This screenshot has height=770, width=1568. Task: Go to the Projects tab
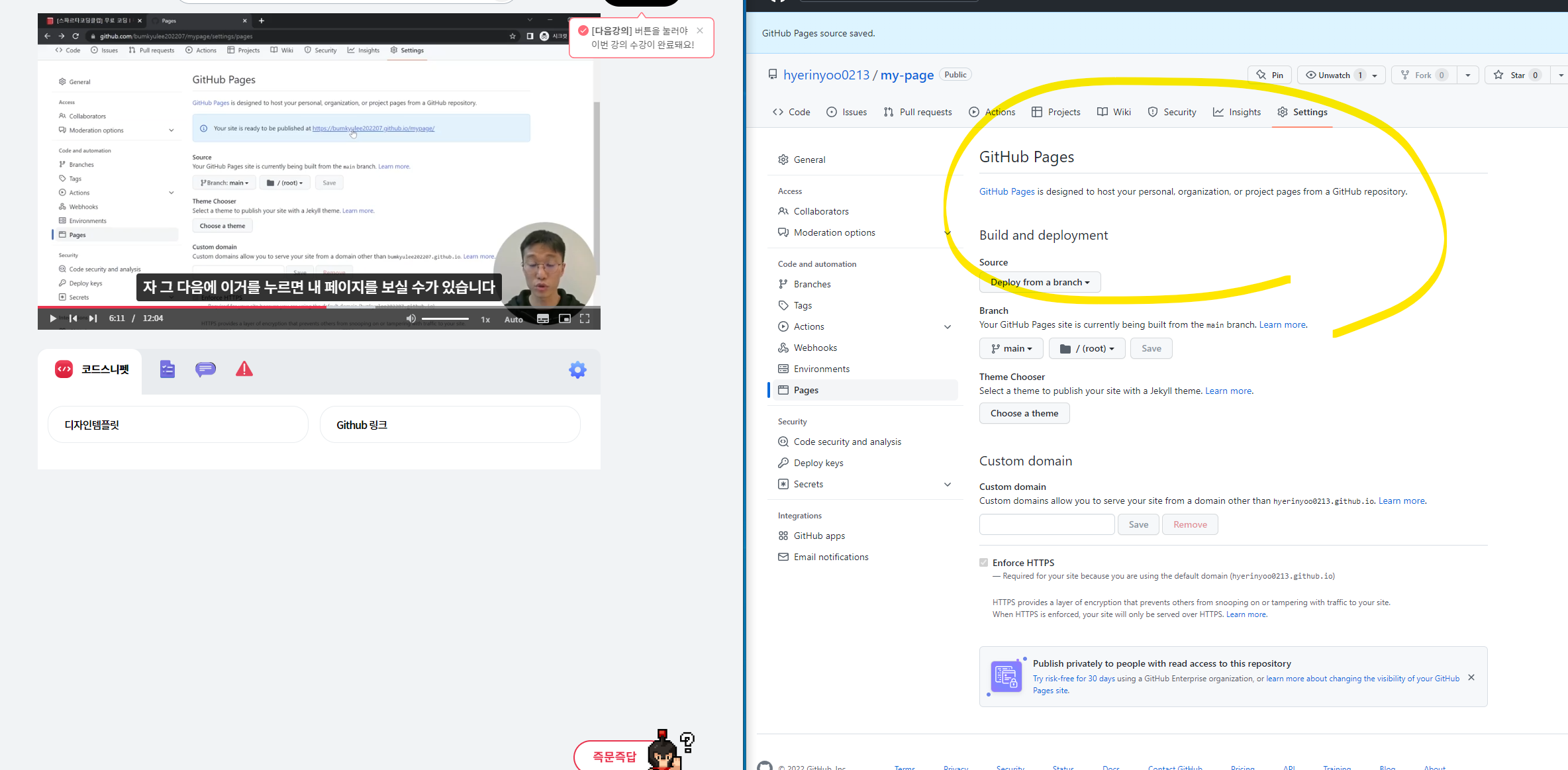coord(1056,112)
